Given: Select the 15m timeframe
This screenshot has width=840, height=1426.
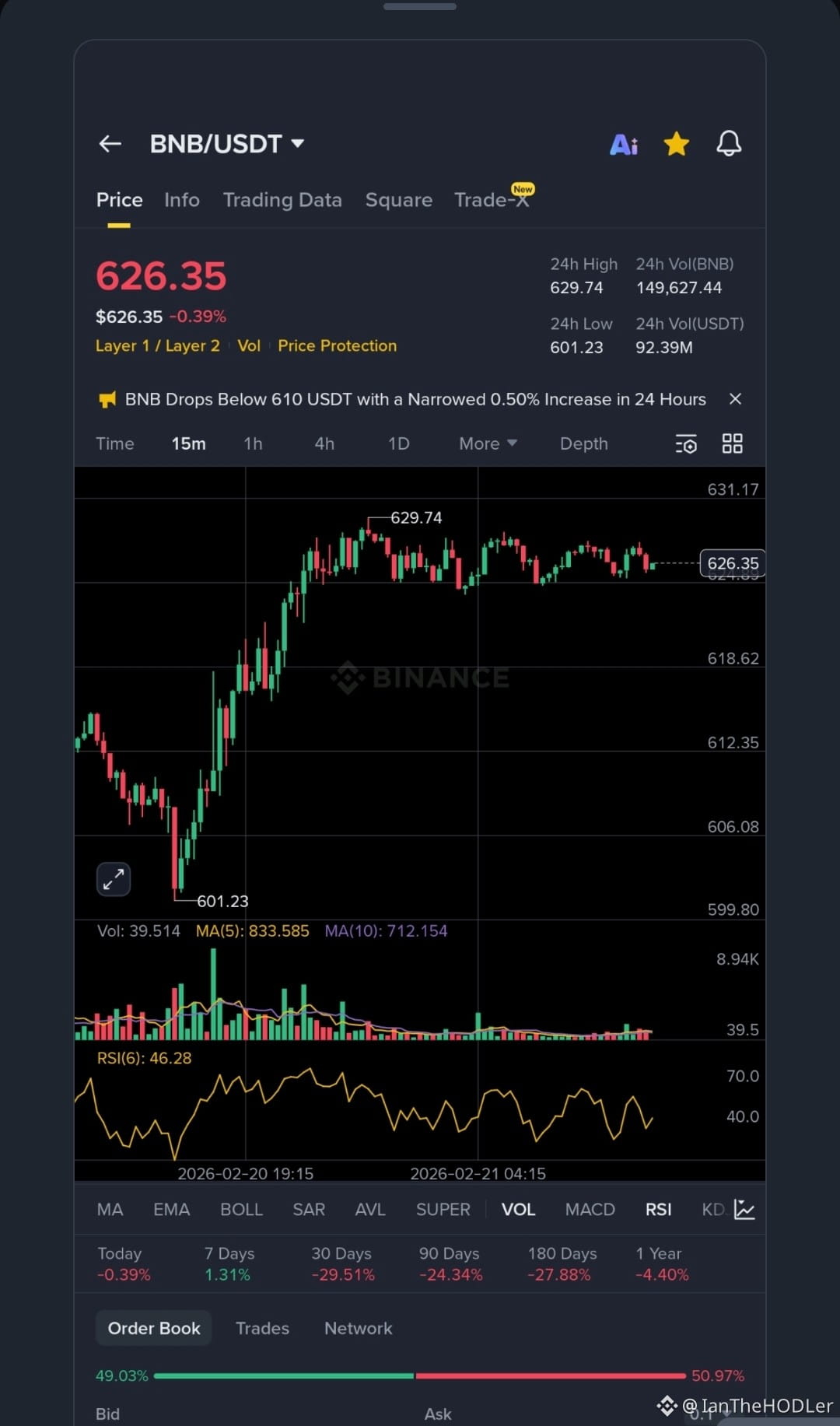Looking at the screenshot, I should [x=189, y=443].
